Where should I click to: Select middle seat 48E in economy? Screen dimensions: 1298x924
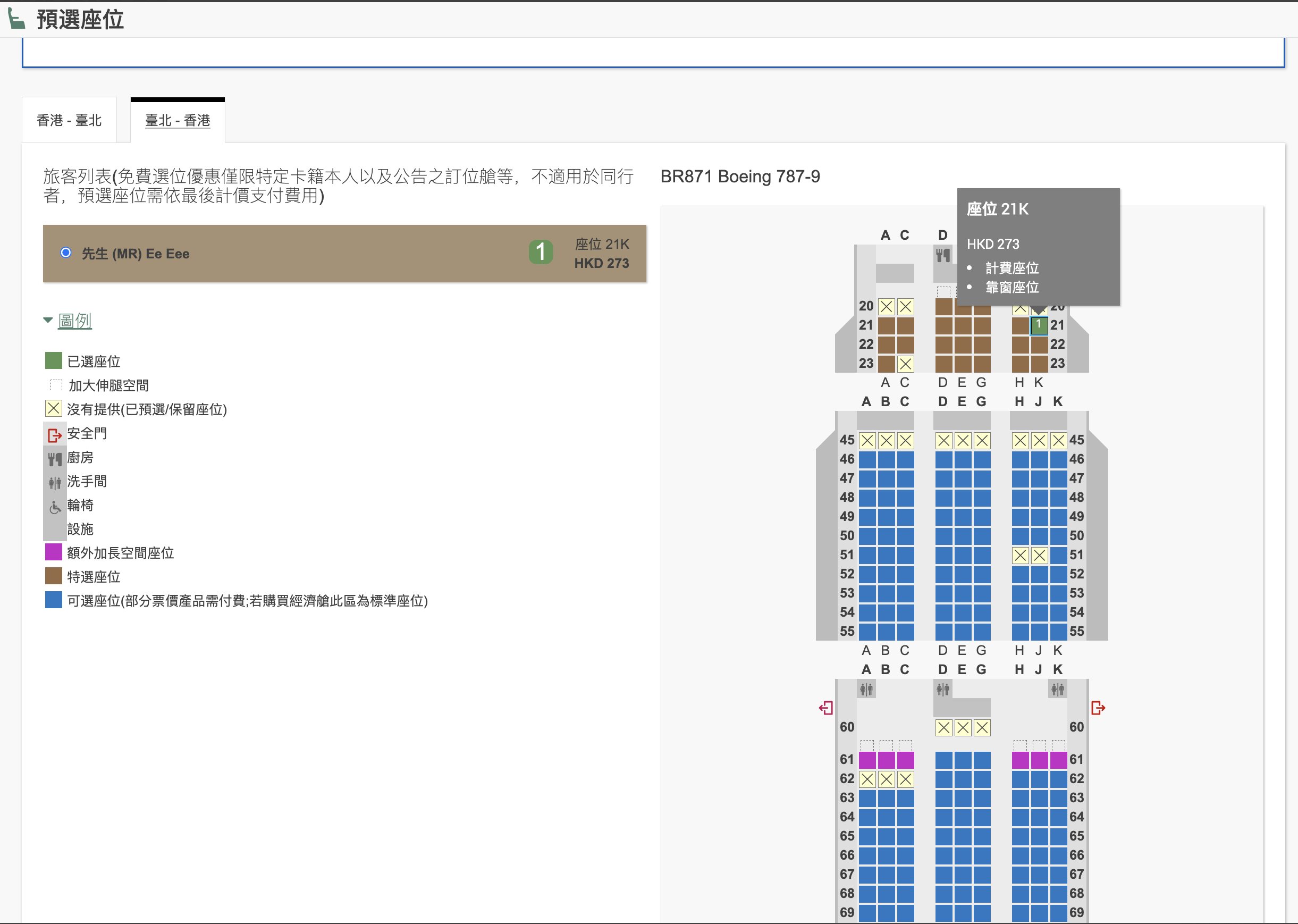(963, 497)
